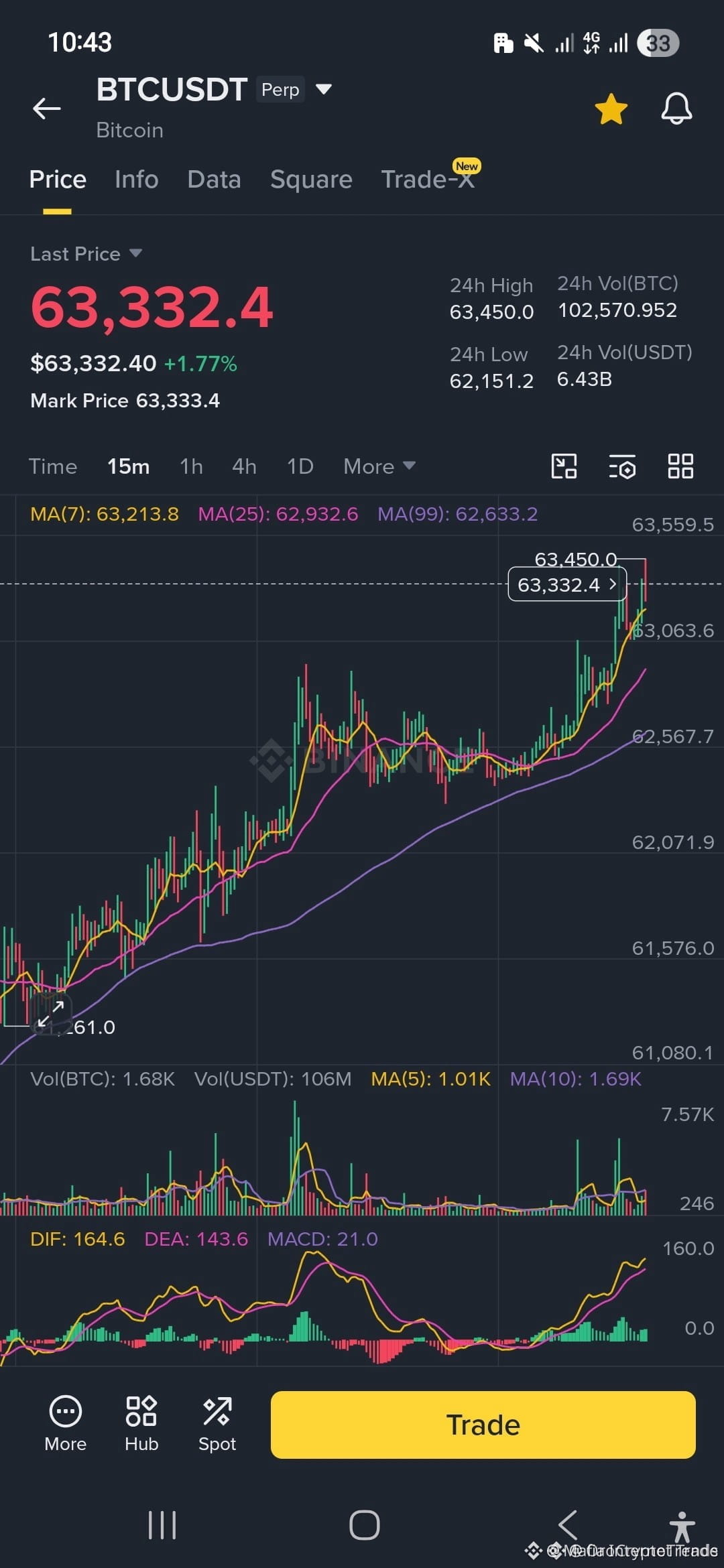Switch to Spot trading icon
Image resolution: width=724 pixels, height=1568 pixels.
click(x=217, y=1424)
